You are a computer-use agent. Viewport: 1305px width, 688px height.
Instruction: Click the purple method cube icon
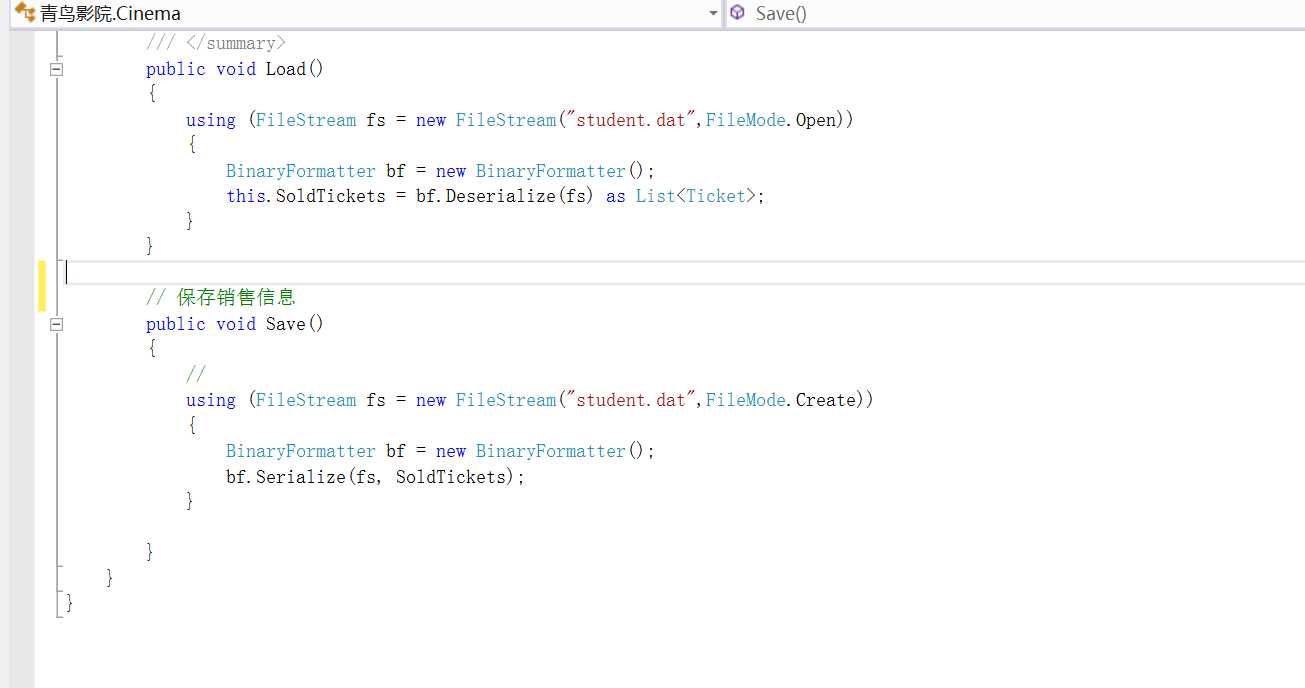(x=738, y=13)
